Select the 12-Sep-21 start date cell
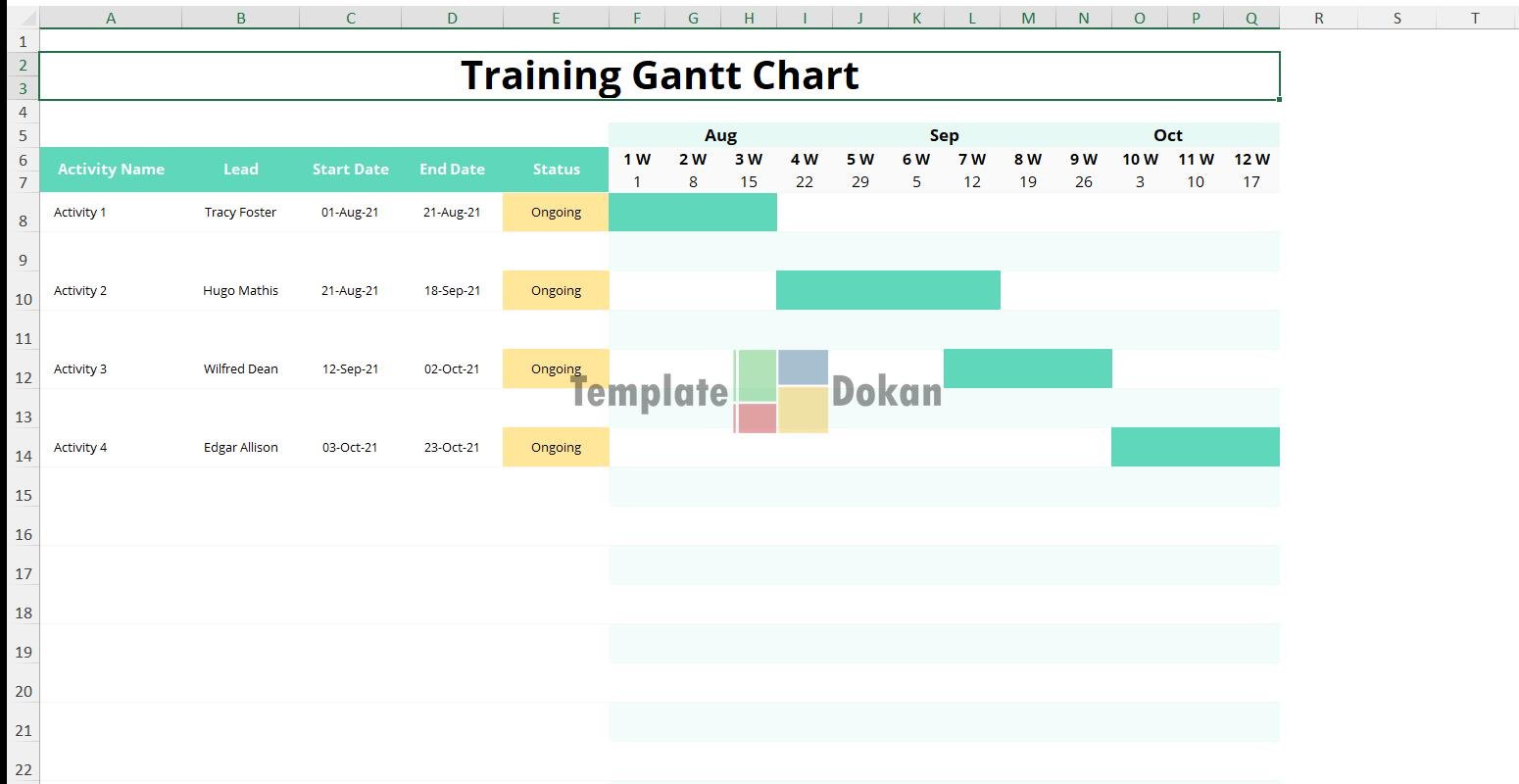Viewport: 1519px width, 784px height. tap(350, 368)
